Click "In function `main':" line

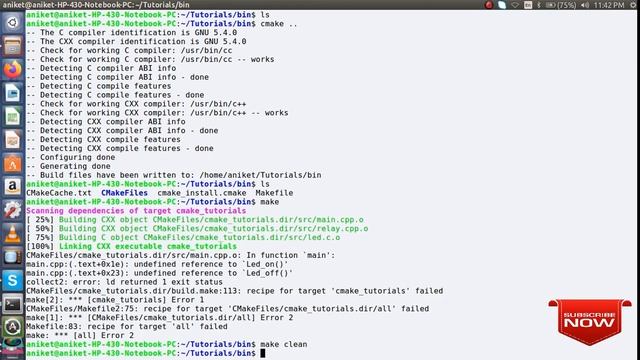click(180, 256)
